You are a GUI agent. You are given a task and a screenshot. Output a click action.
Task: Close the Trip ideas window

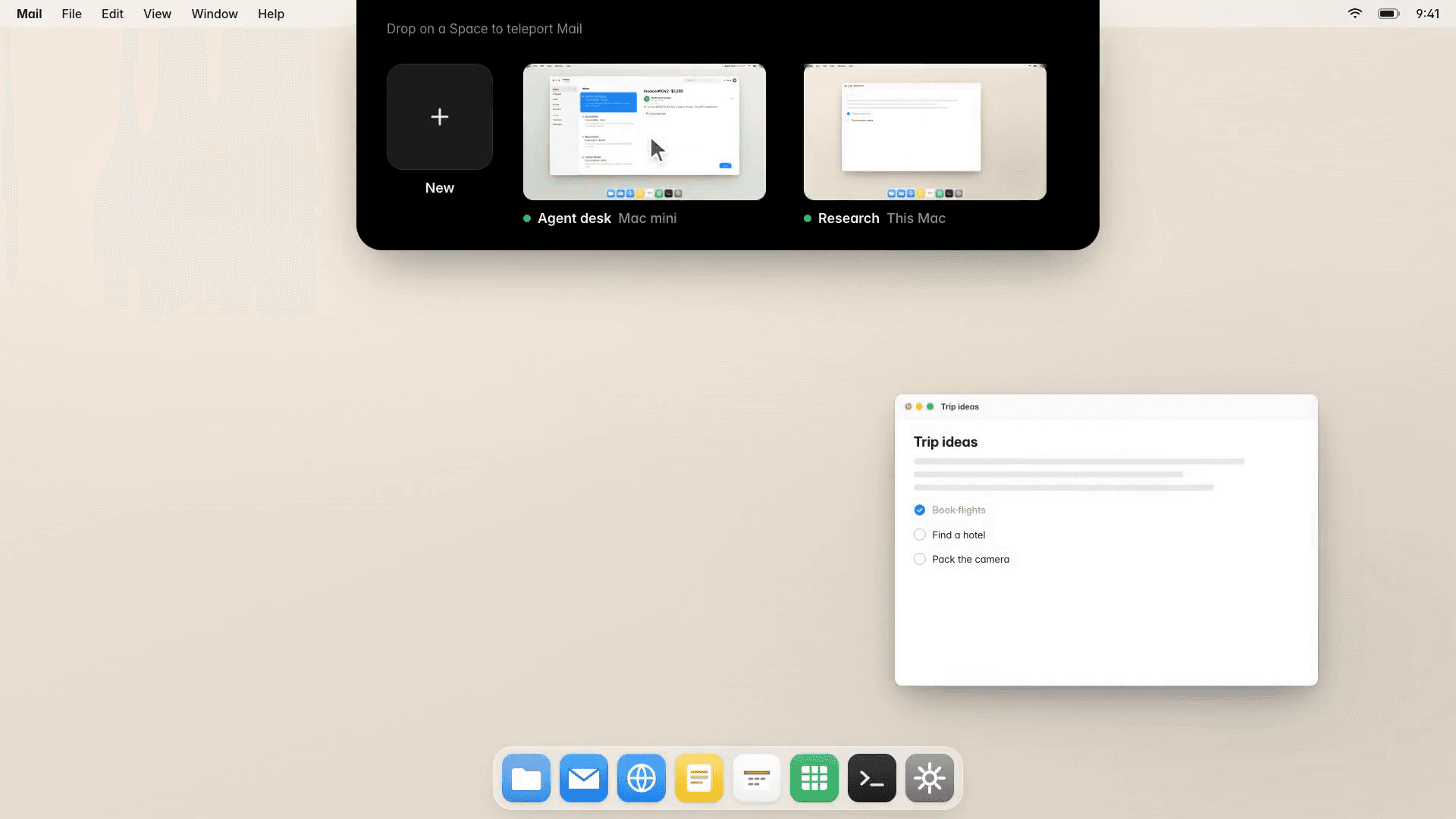point(908,407)
